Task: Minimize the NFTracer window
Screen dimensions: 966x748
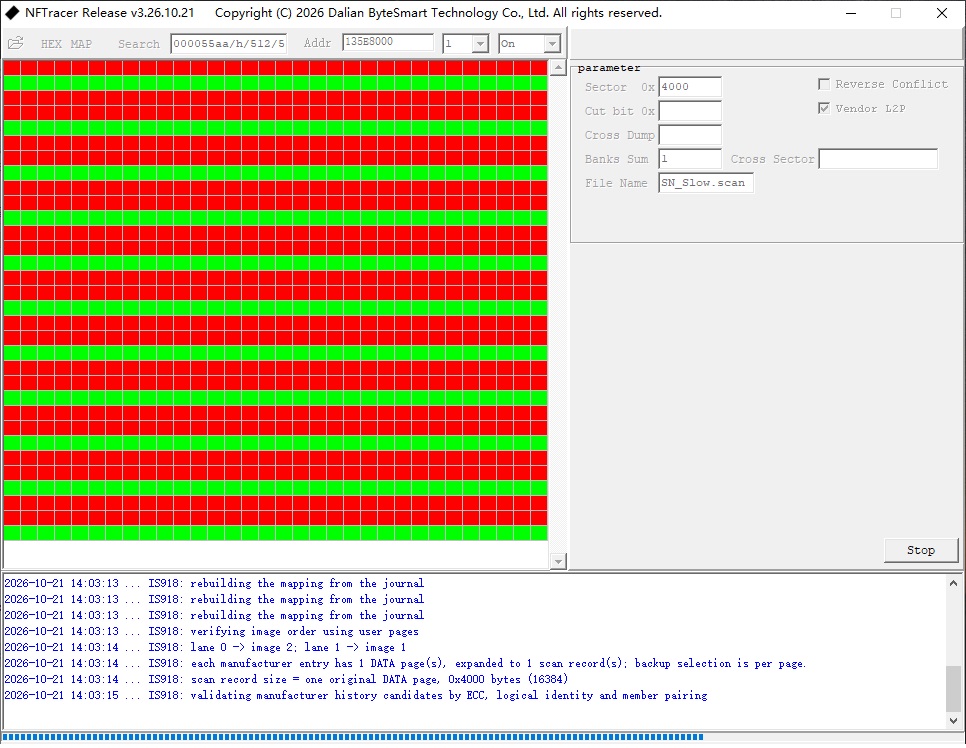Action: pos(851,13)
